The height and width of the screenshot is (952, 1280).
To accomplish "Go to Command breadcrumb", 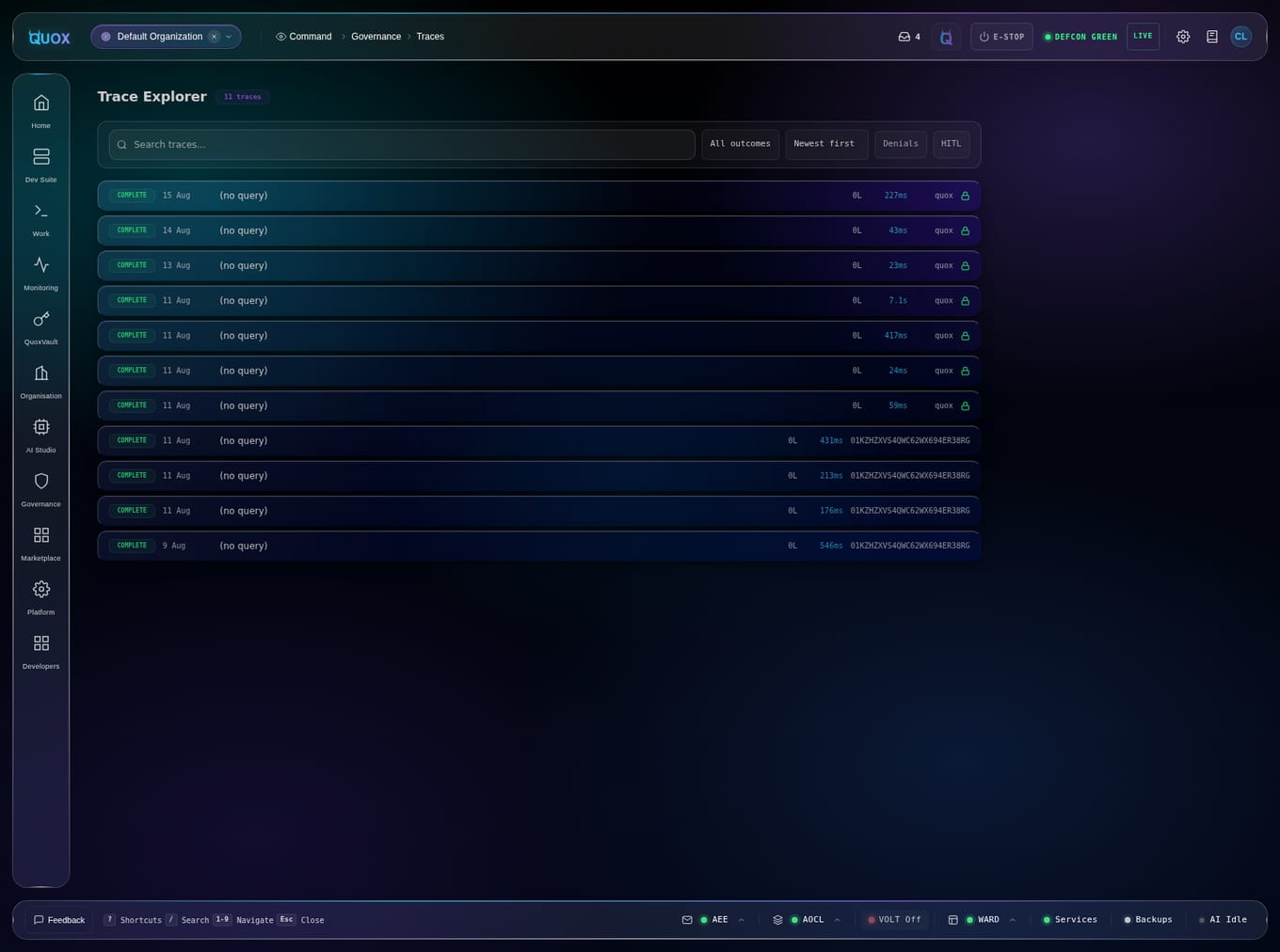I will [303, 37].
